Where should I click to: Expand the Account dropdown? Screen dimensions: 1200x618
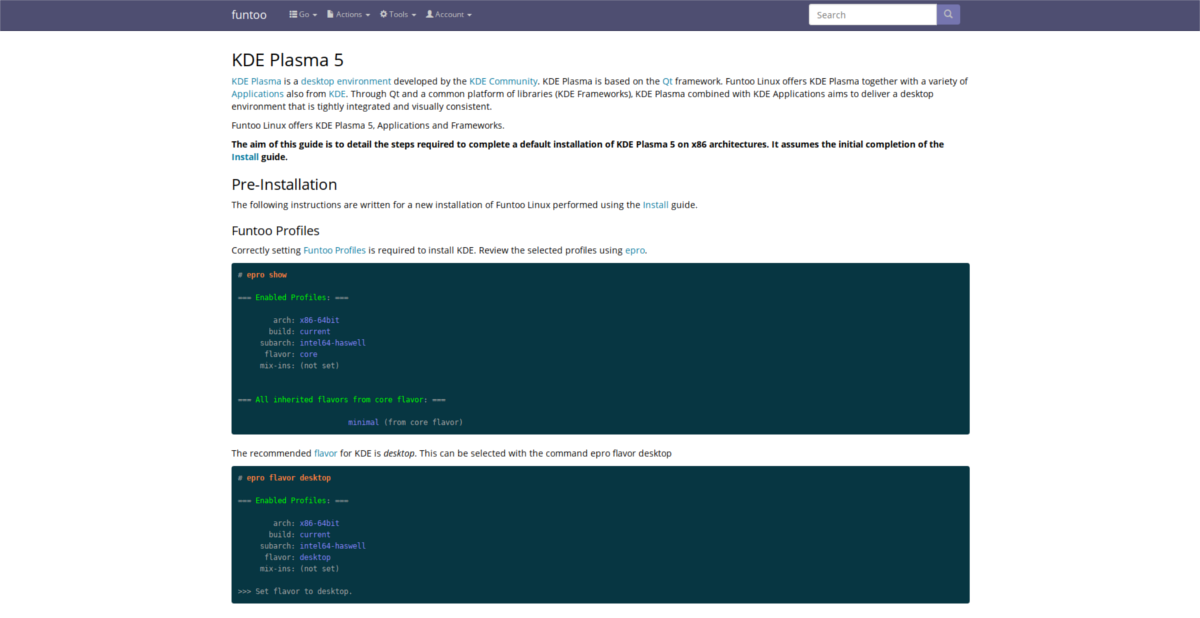click(451, 14)
